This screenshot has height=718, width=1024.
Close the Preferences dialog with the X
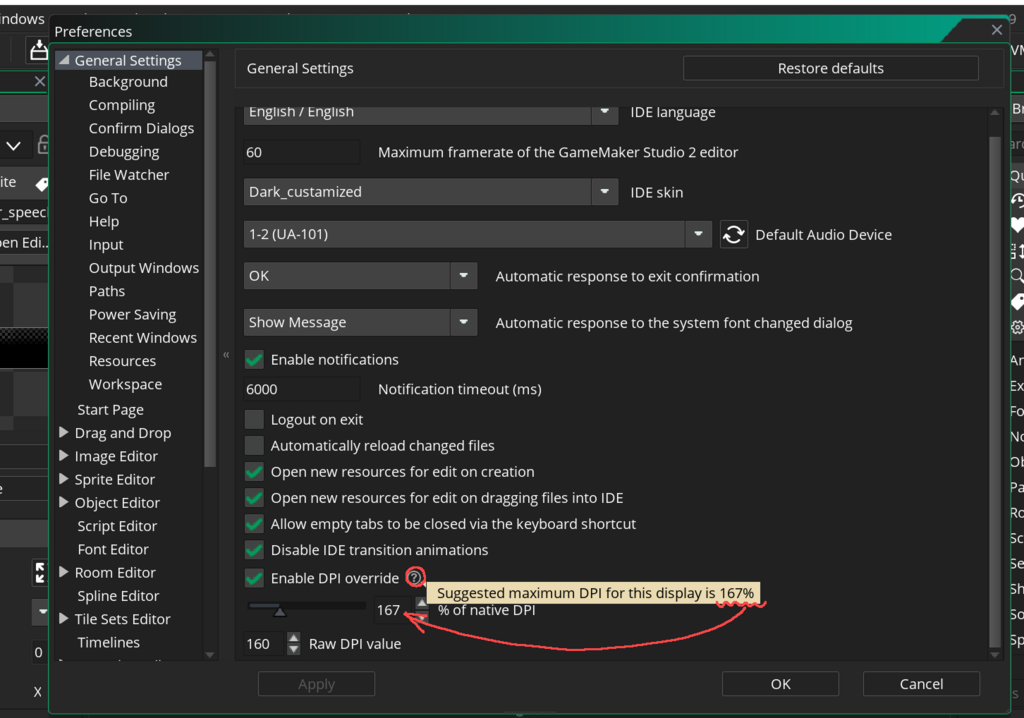pyautogui.click(x=997, y=29)
